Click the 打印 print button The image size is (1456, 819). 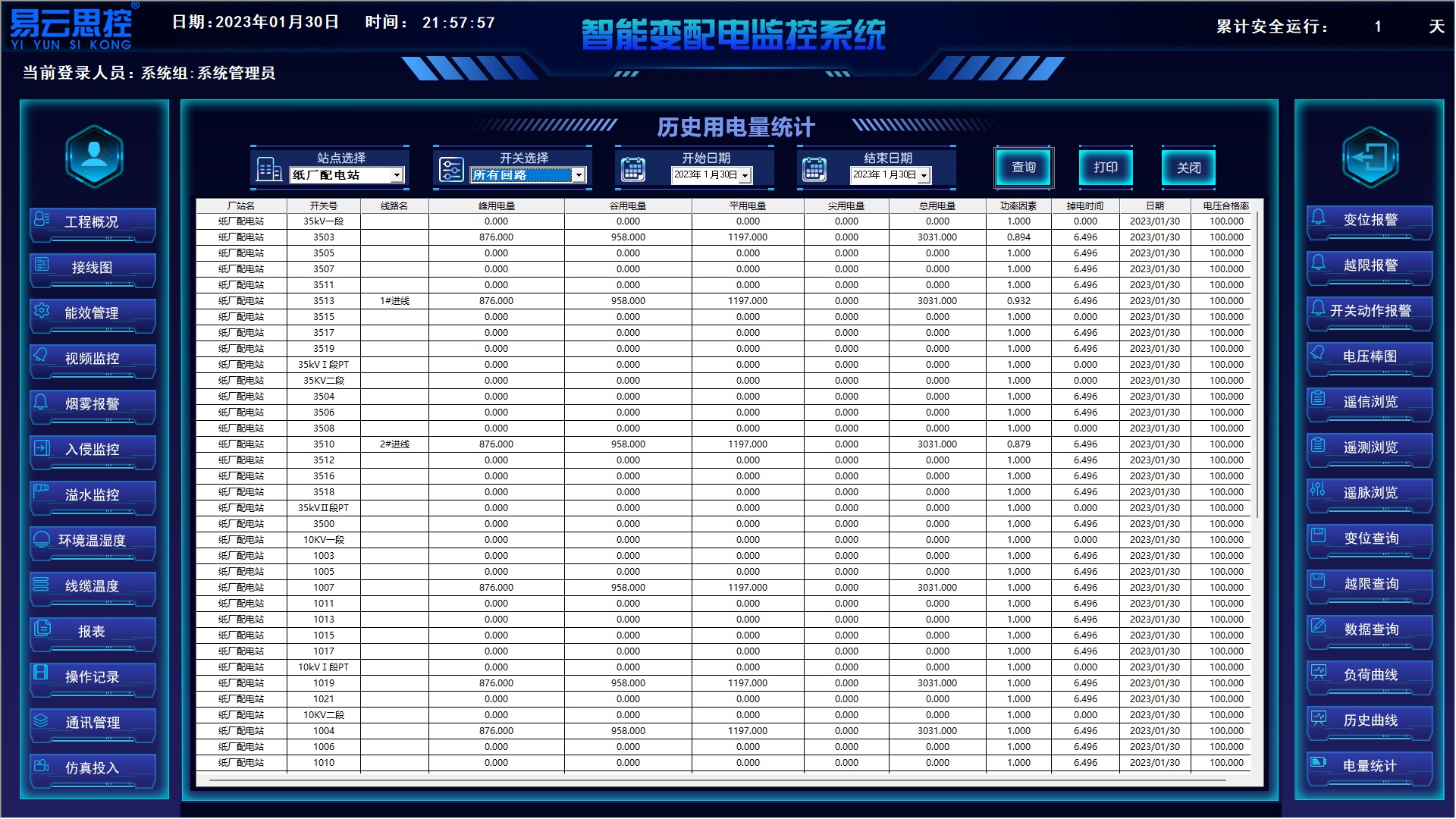[x=1105, y=168]
